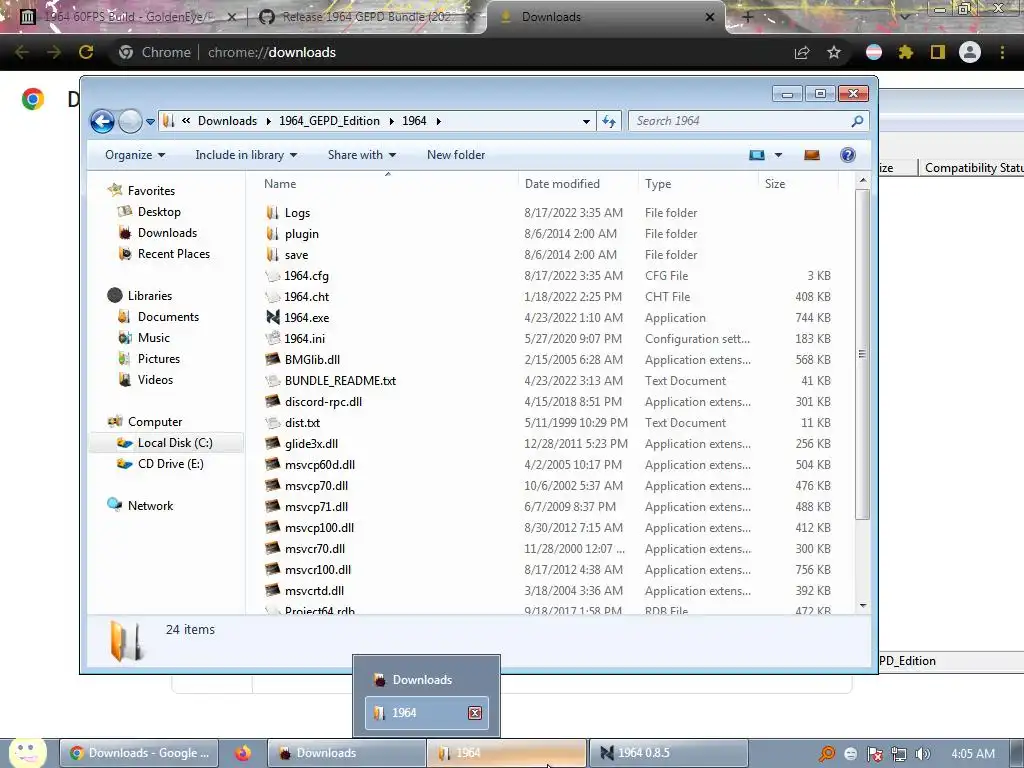Screen dimensions: 1024x768
Task: Click the scrollbar down arrow in file list
Action: coord(863,606)
